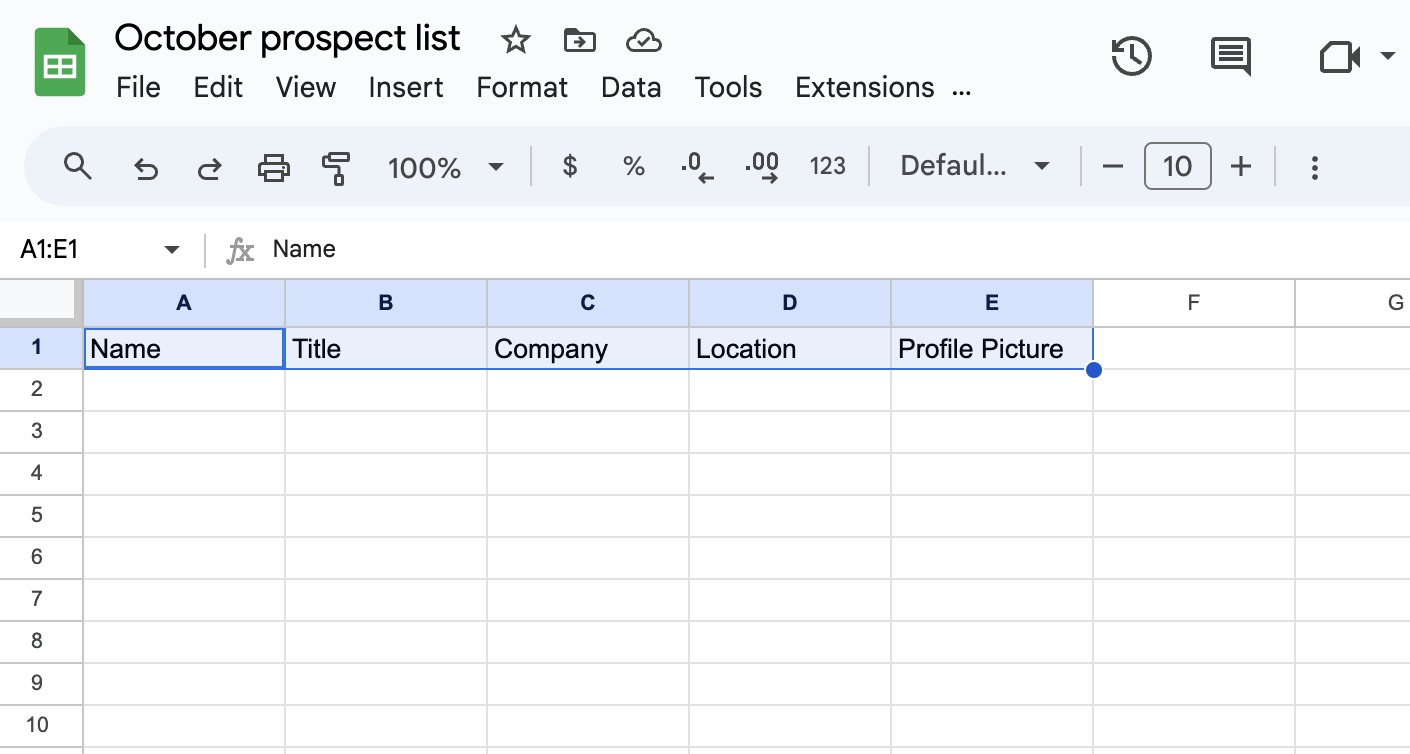Open the Data menu

(631, 88)
